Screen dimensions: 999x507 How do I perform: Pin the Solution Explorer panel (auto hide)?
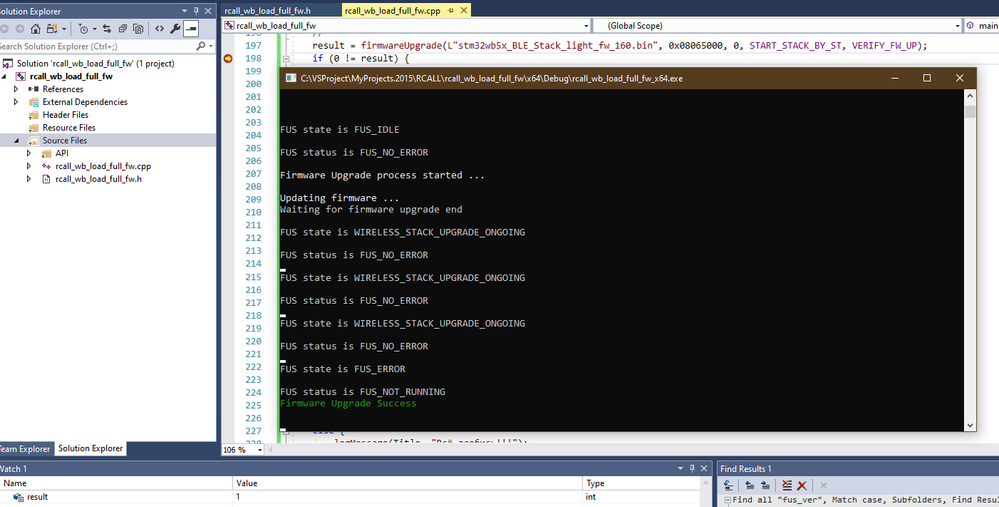(x=196, y=11)
